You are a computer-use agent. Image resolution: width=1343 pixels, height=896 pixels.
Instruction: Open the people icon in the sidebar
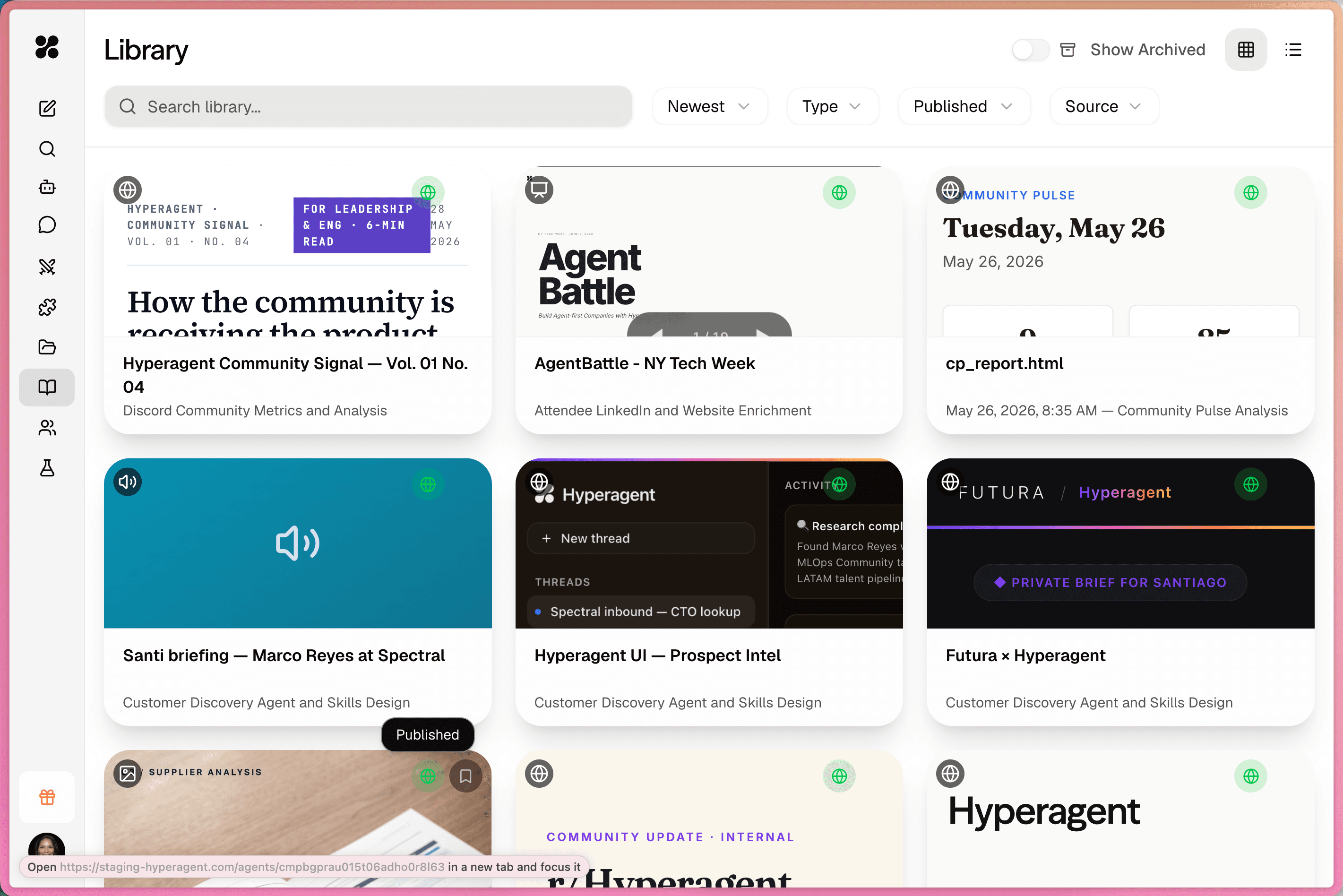(x=47, y=427)
